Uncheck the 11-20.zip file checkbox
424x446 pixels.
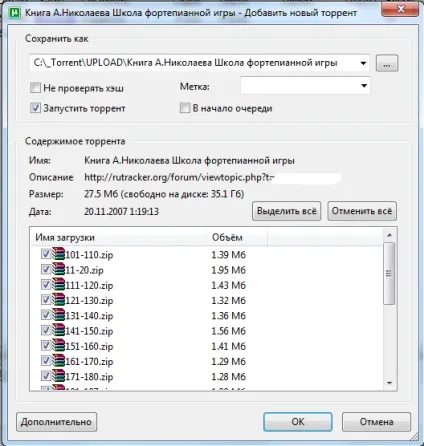[x=46, y=269]
